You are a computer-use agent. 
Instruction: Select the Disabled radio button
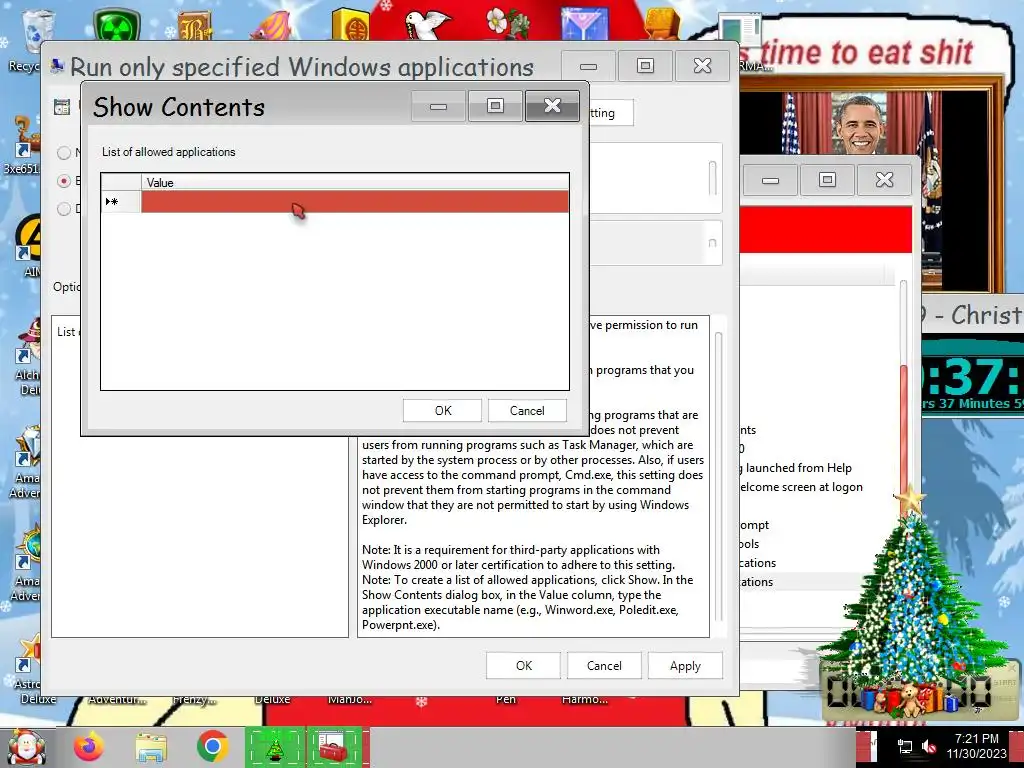coord(63,209)
